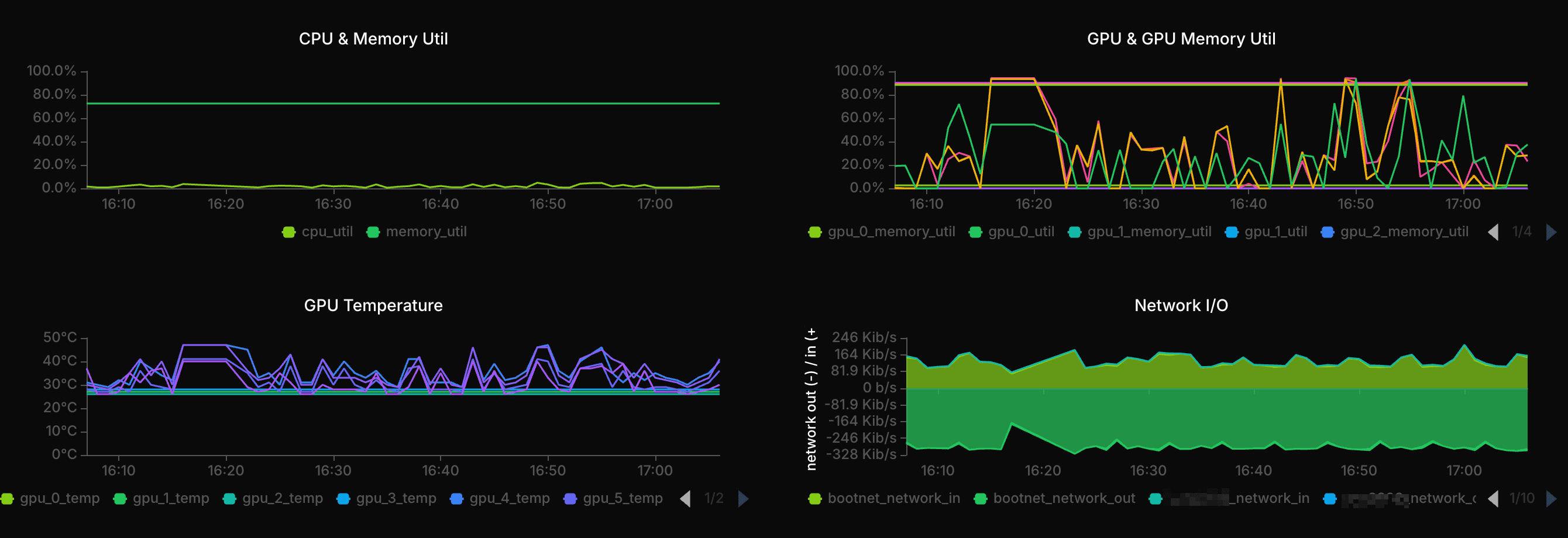Go to next GPU util legend page
This screenshot has width=1568, height=538.
[x=1551, y=232]
